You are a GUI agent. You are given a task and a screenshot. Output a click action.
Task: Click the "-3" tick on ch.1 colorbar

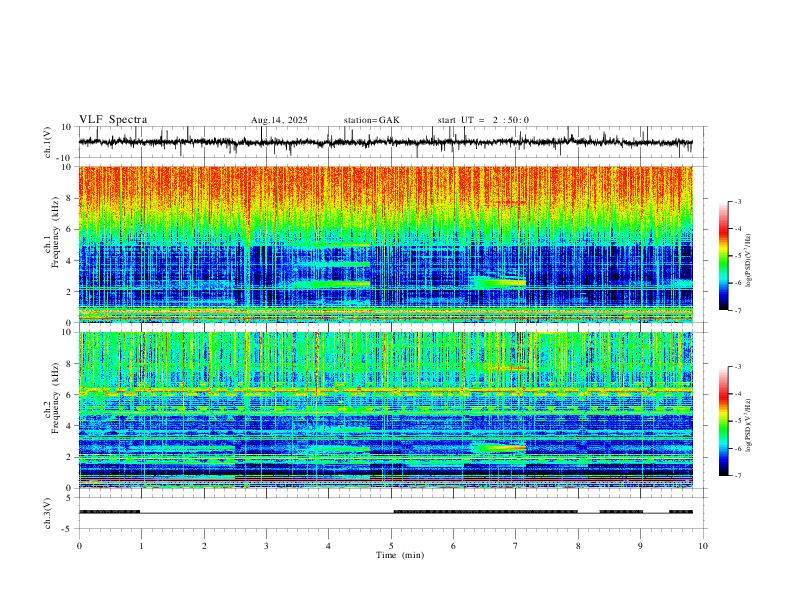(x=737, y=201)
